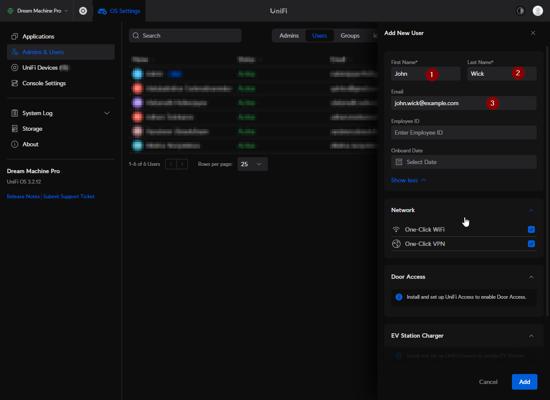550x400 pixels.
Task: Collapse the EV Station Charger section
Action: pos(531,336)
